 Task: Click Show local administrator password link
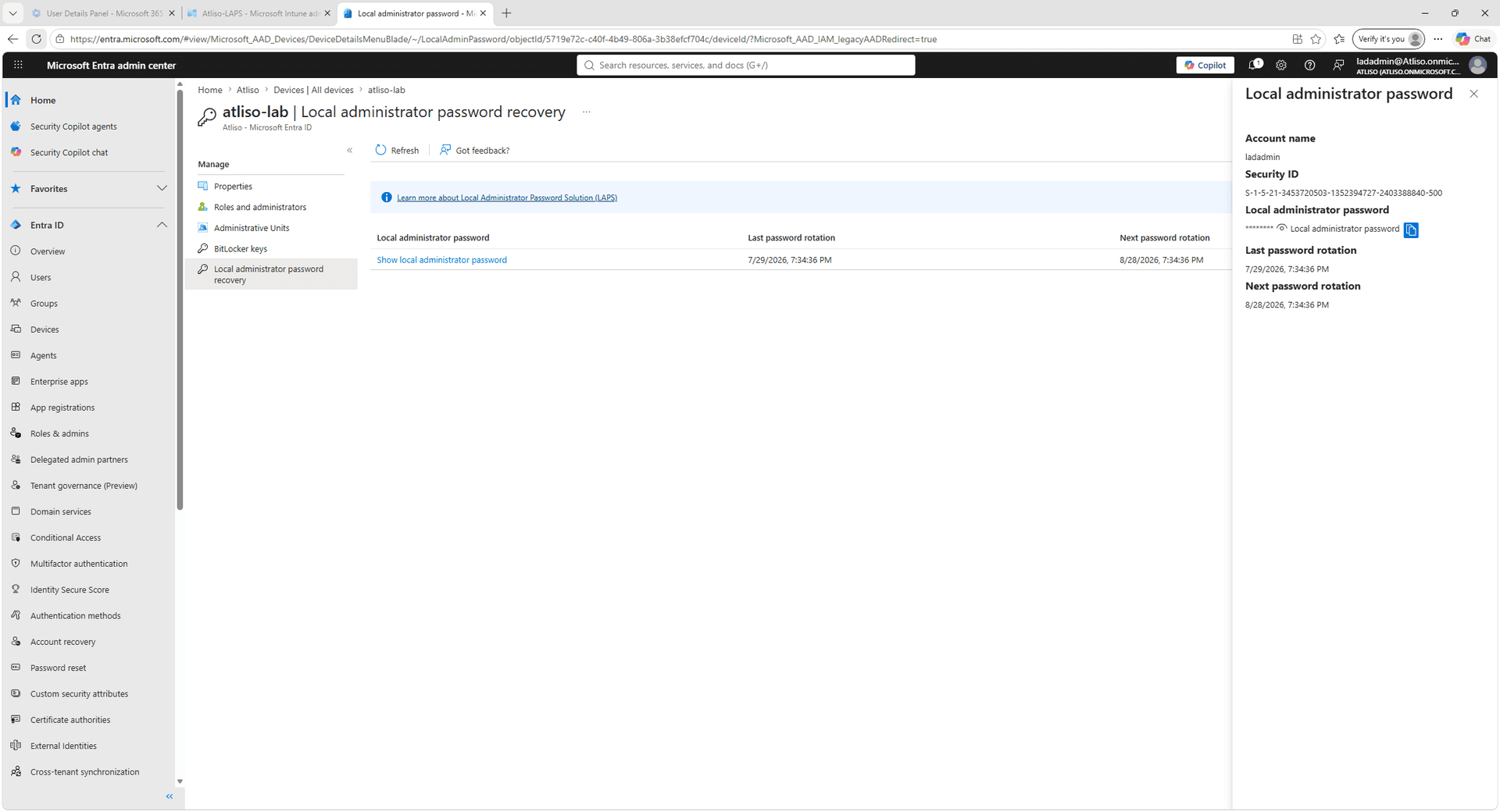(441, 260)
